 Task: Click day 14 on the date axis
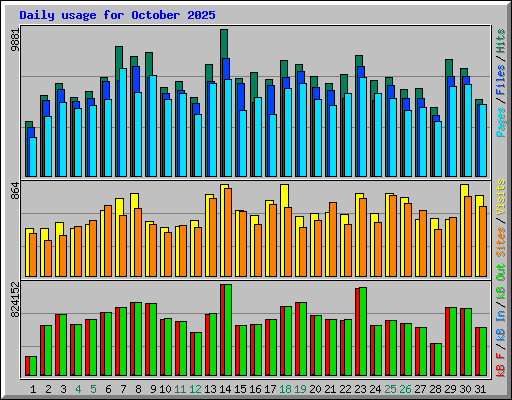[x=225, y=389]
